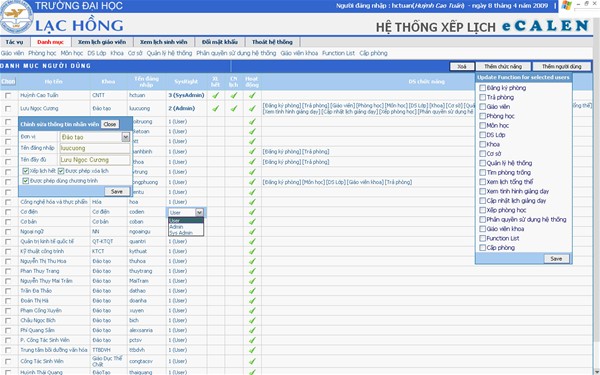Image resolution: width=600 pixels, height=375 pixels.
Task: Click the active checkmark for user thuytrang
Action: (252, 271)
